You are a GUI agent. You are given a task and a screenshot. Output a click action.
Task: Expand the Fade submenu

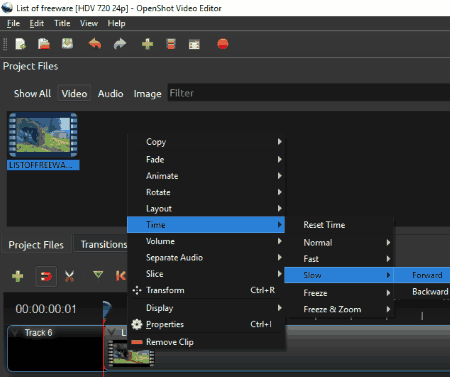coord(206,159)
